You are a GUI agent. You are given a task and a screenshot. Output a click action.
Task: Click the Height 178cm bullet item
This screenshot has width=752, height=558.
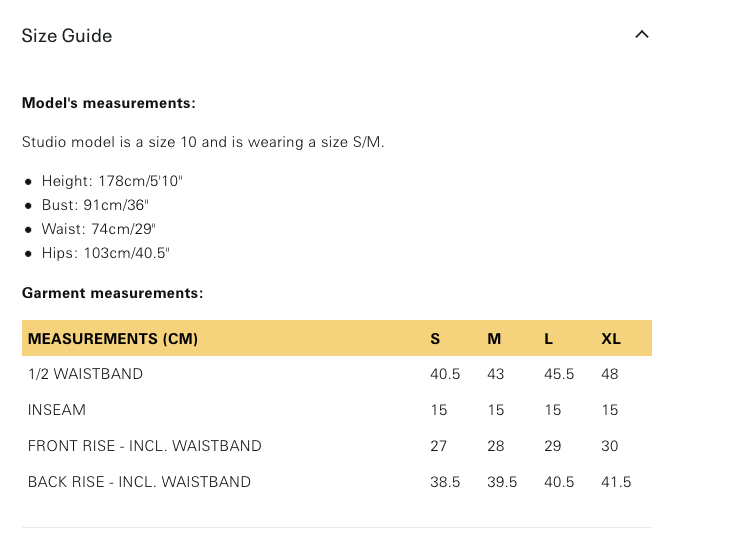(x=112, y=181)
